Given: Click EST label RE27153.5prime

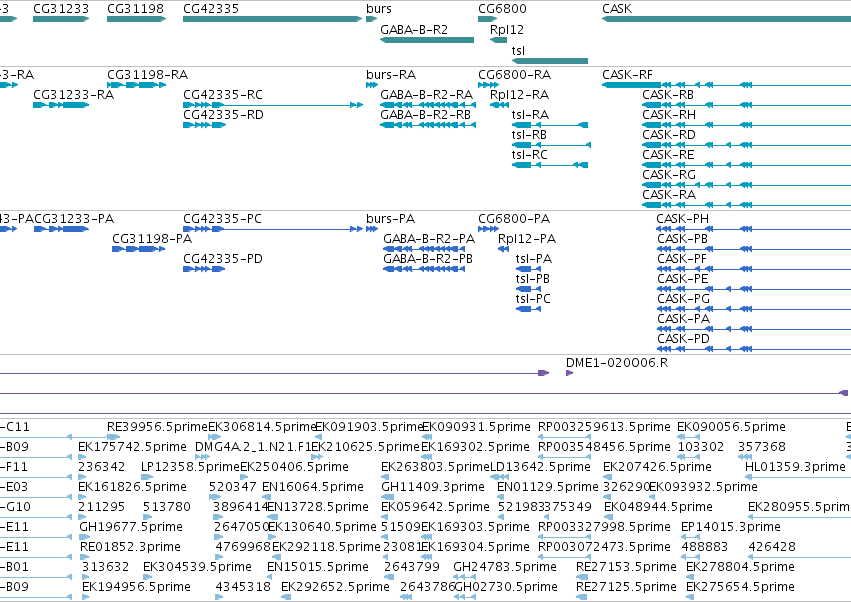Looking at the screenshot, I should tap(626, 567).
